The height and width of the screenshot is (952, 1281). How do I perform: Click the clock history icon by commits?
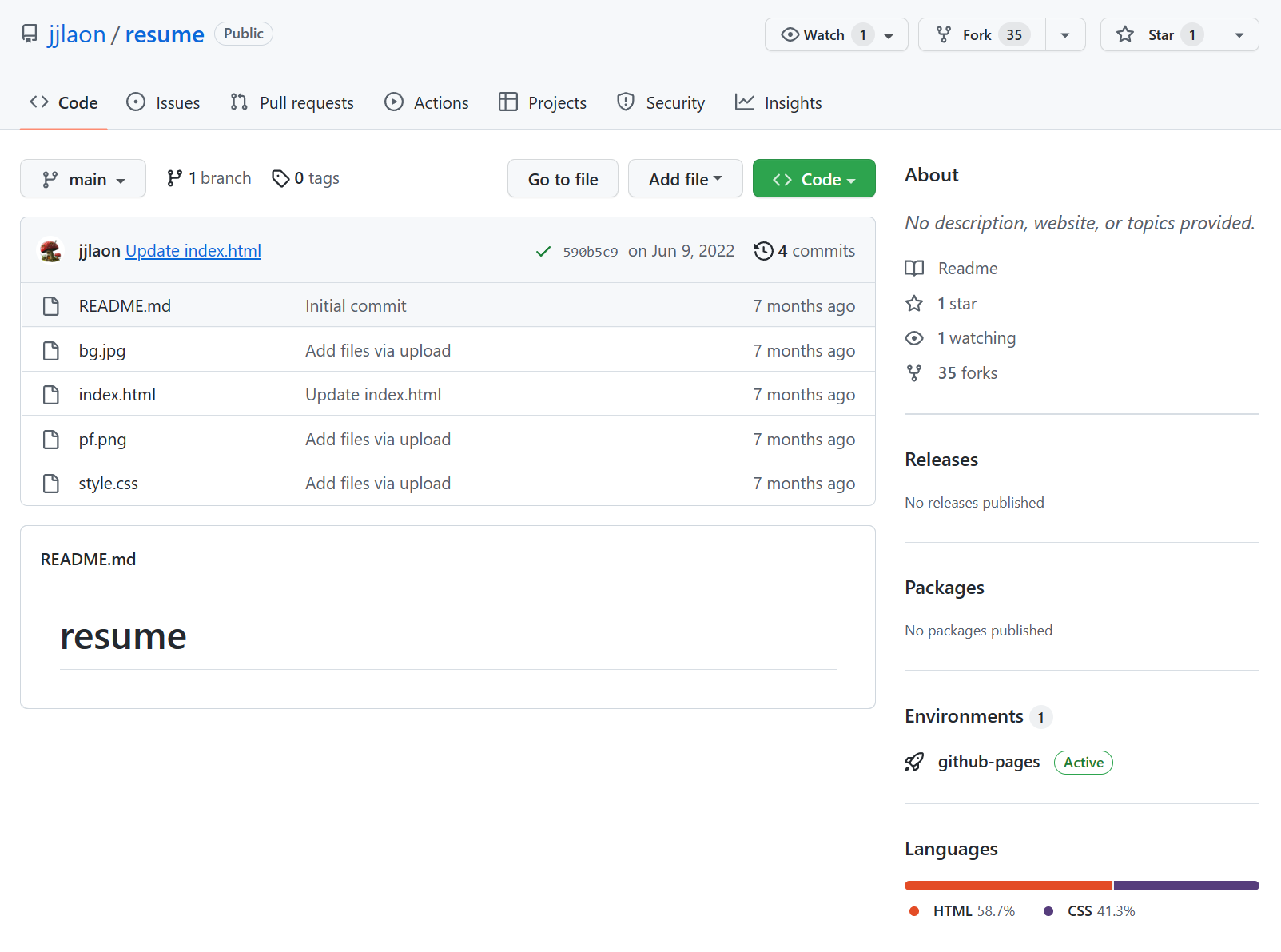pyautogui.click(x=763, y=251)
